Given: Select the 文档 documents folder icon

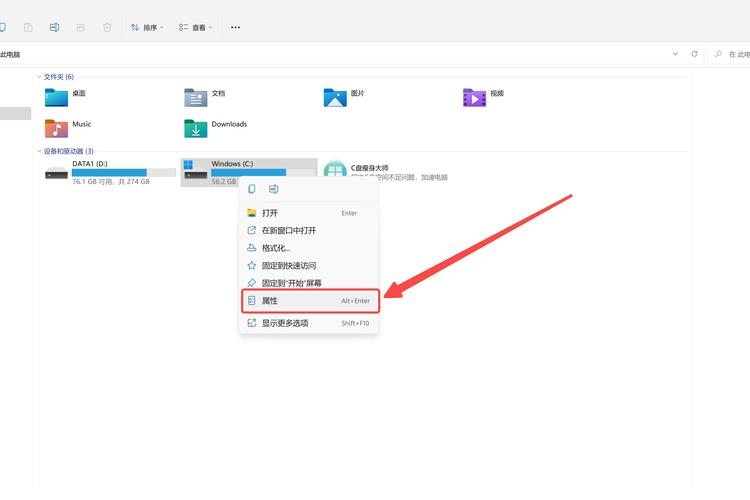Looking at the screenshot, I should point(196,98).
